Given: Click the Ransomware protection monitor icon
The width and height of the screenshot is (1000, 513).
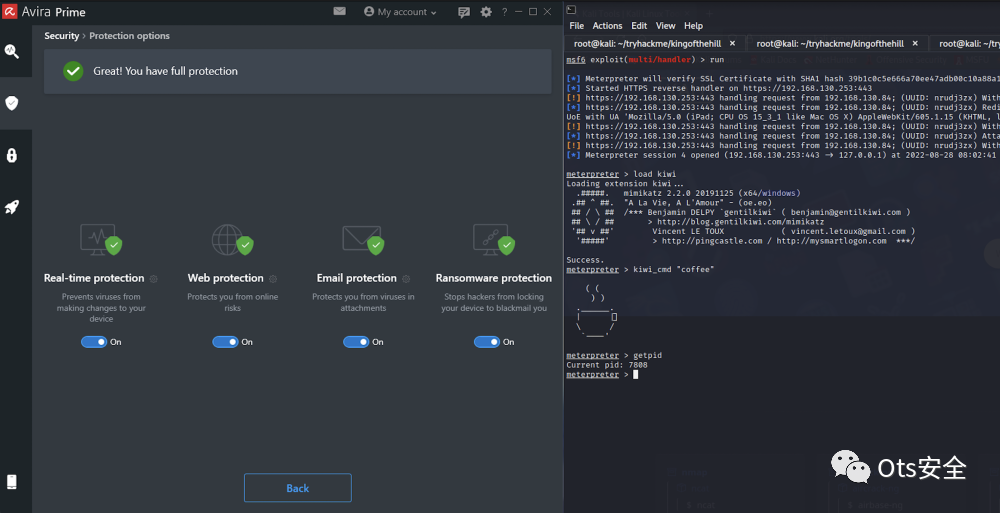Looking at the screenshot, I should tap(494, 239).
